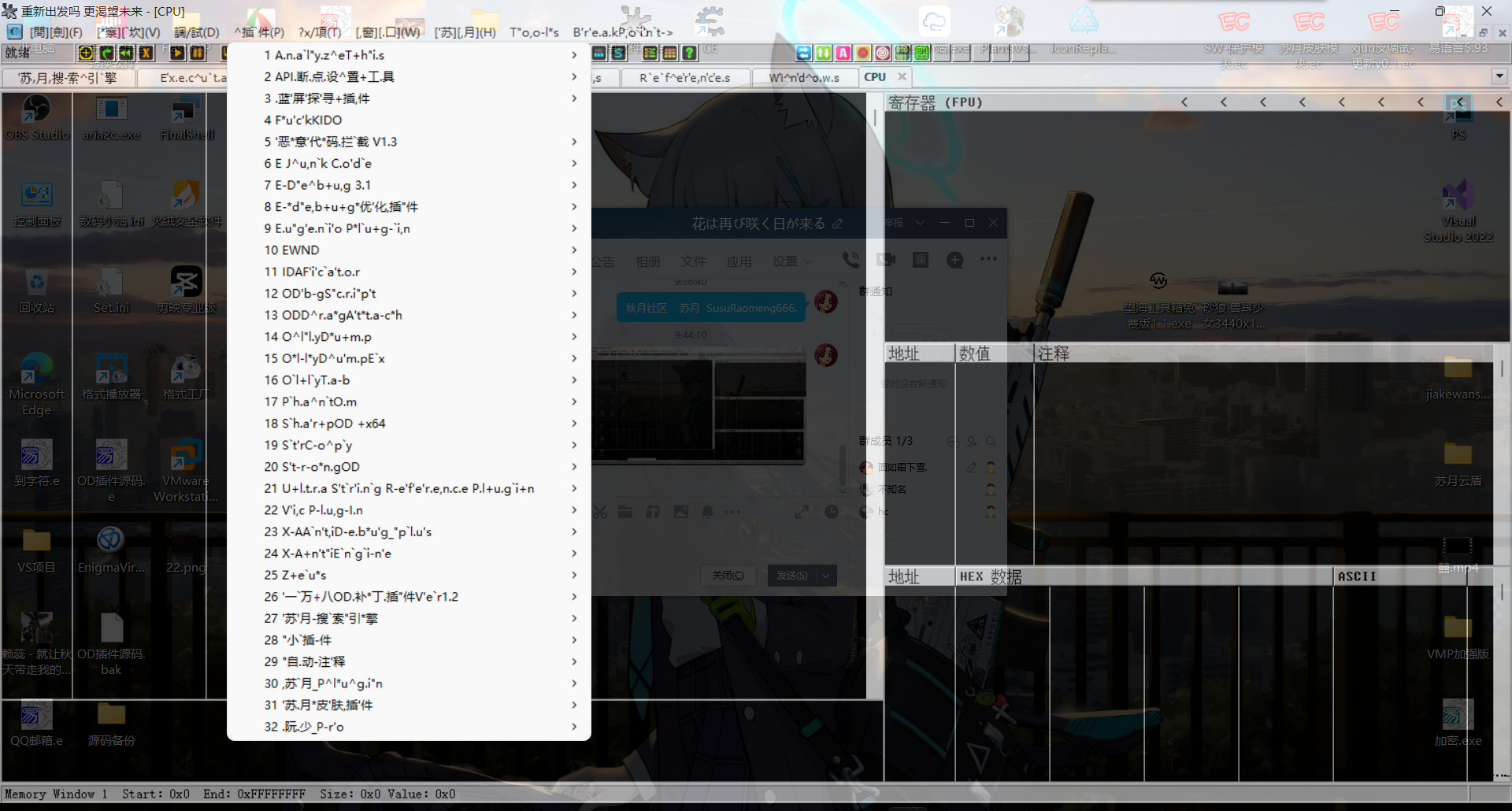This screenshot has height=811, width=1512.
Task: Click the 数值 column header in stack pane
Action: pos(994,354)
